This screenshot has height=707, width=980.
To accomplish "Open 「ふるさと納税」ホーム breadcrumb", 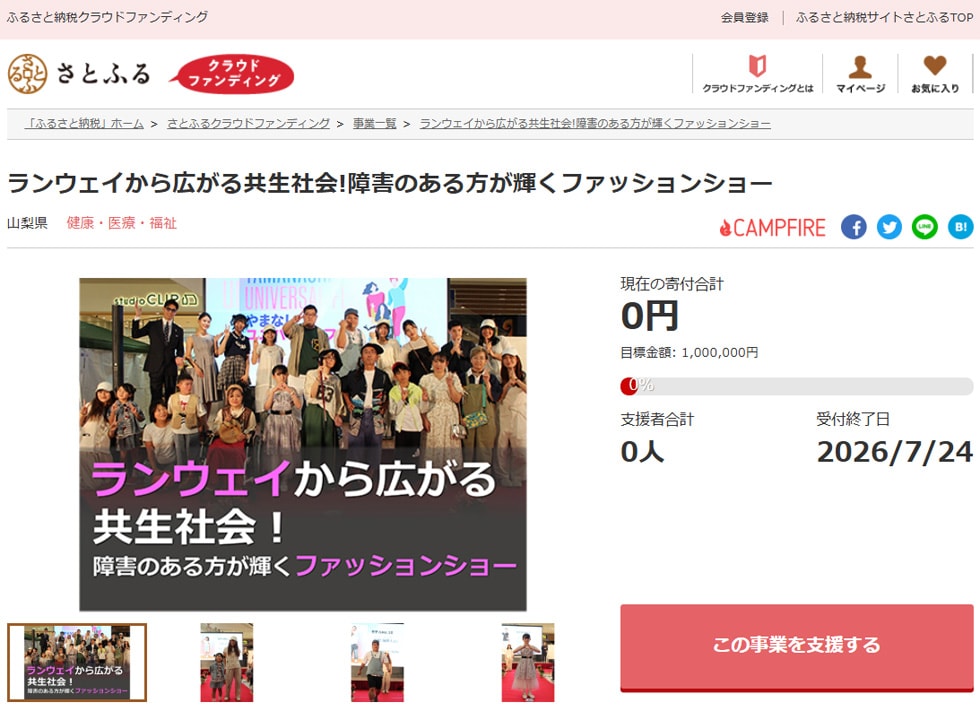I will [x=84, y=123].
